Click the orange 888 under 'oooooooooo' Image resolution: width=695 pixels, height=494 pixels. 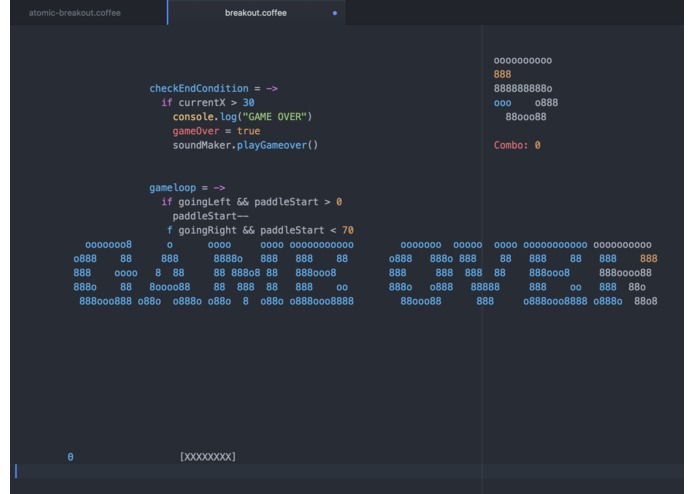coord(503,74)
